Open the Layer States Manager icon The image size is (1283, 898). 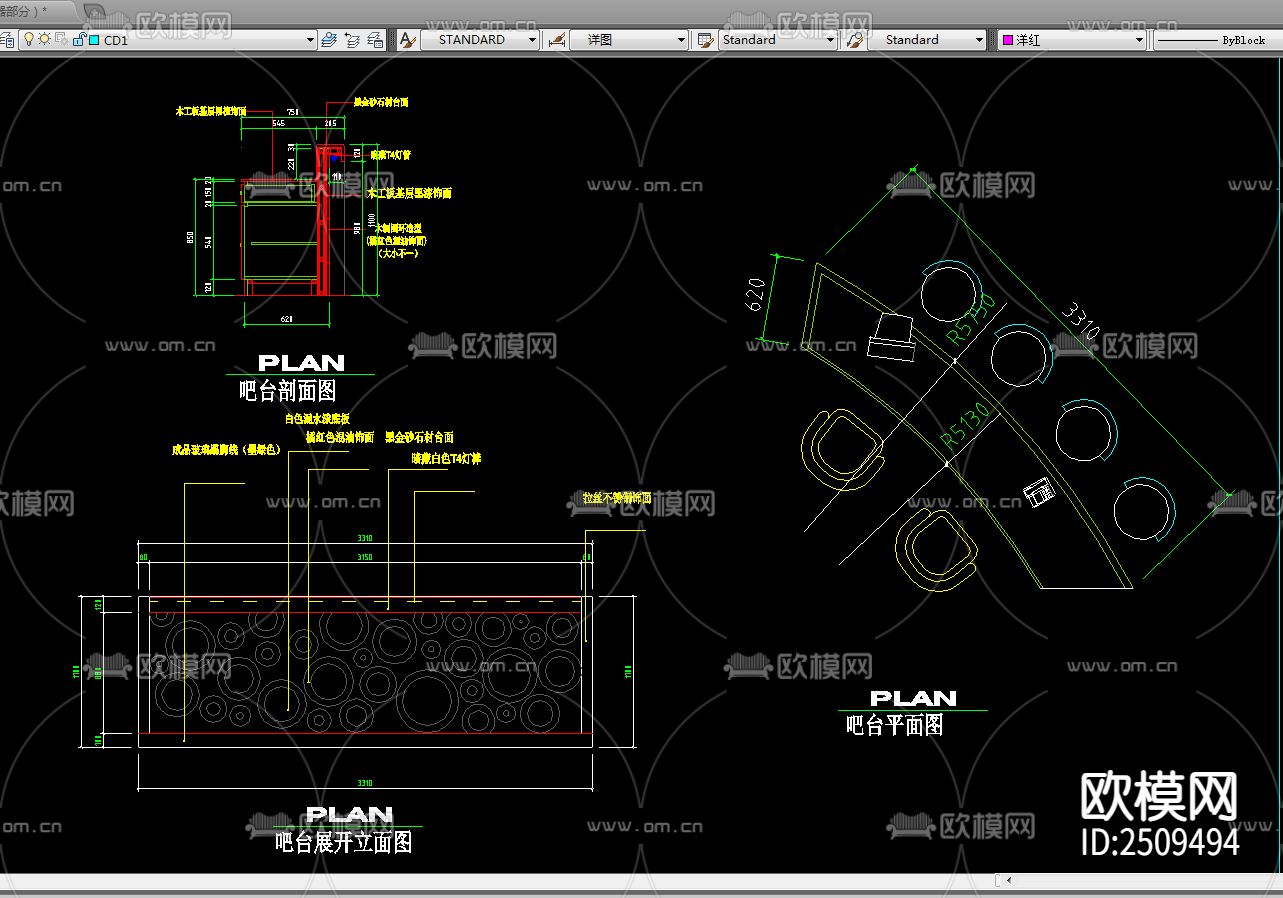coord(375,40)
